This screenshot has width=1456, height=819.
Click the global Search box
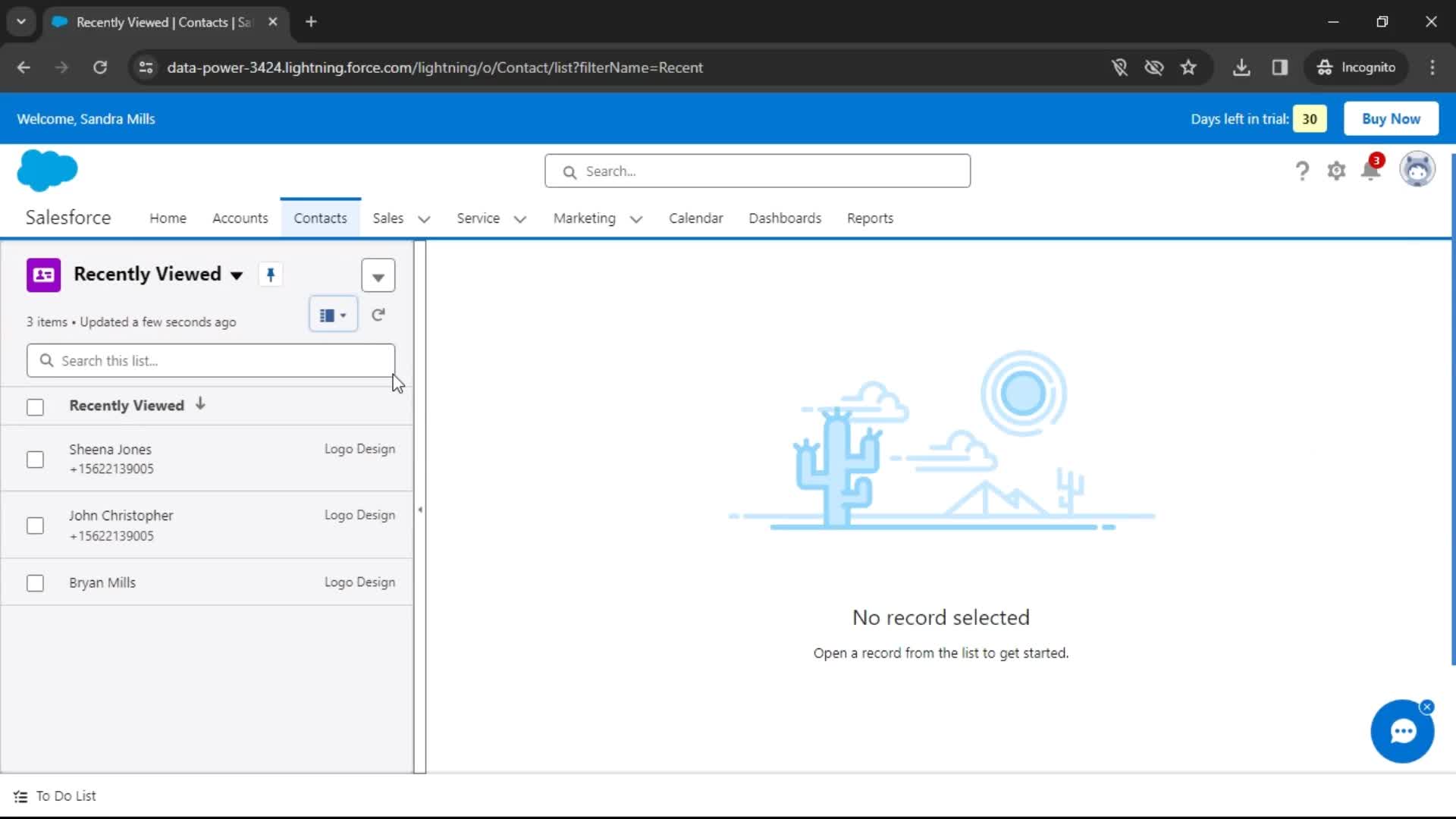(x=758, y=171)
